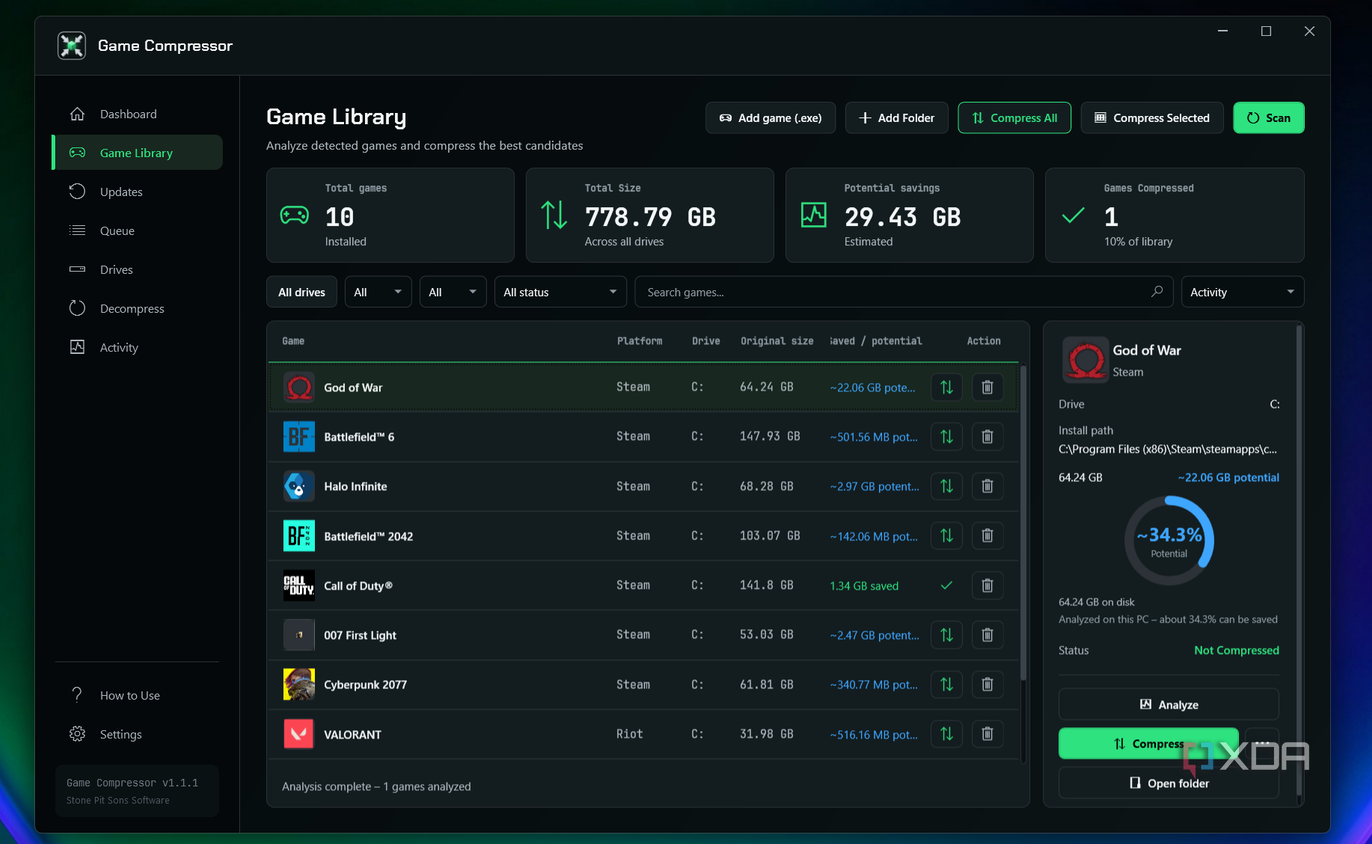
Task: Delete the Halo Infinite entry via trash icon
Action: click(x=987, y=486)
